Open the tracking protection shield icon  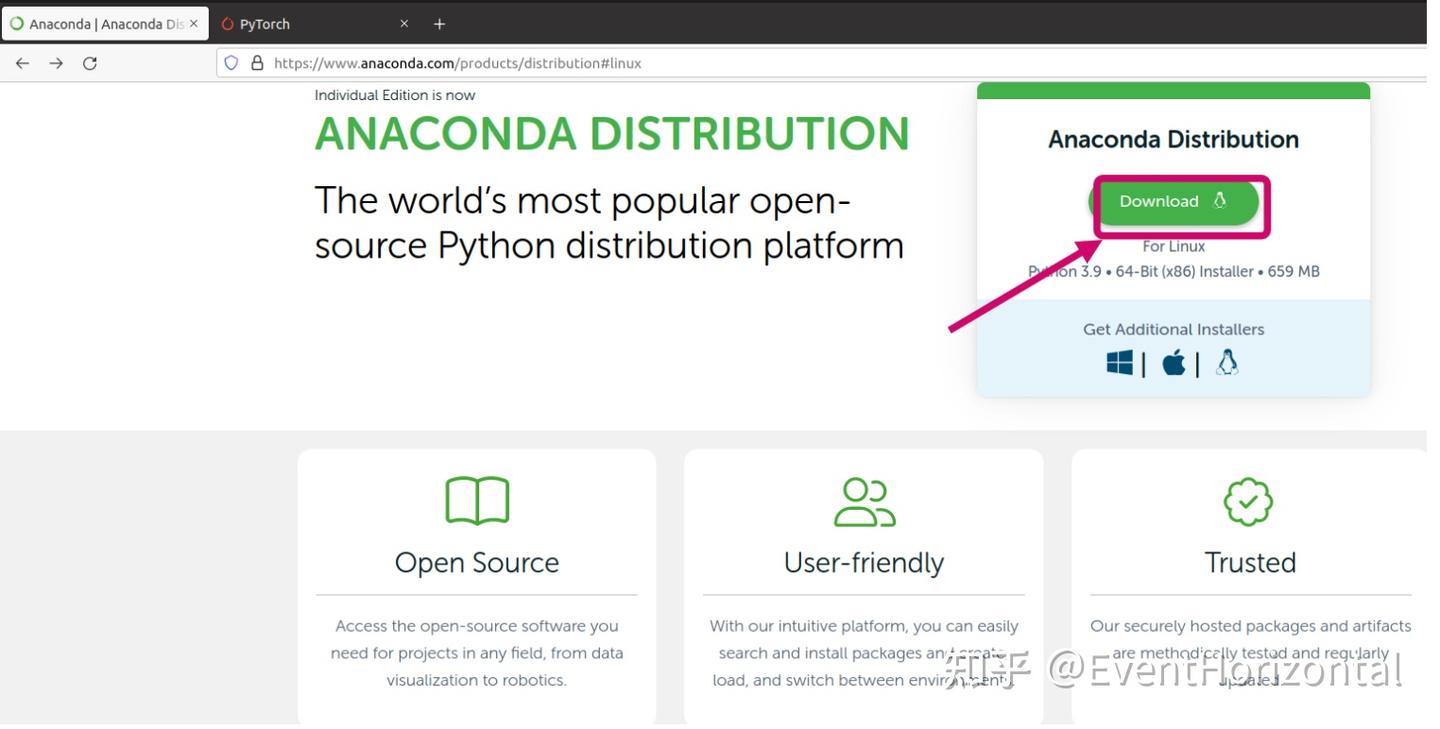pos(231,62)
